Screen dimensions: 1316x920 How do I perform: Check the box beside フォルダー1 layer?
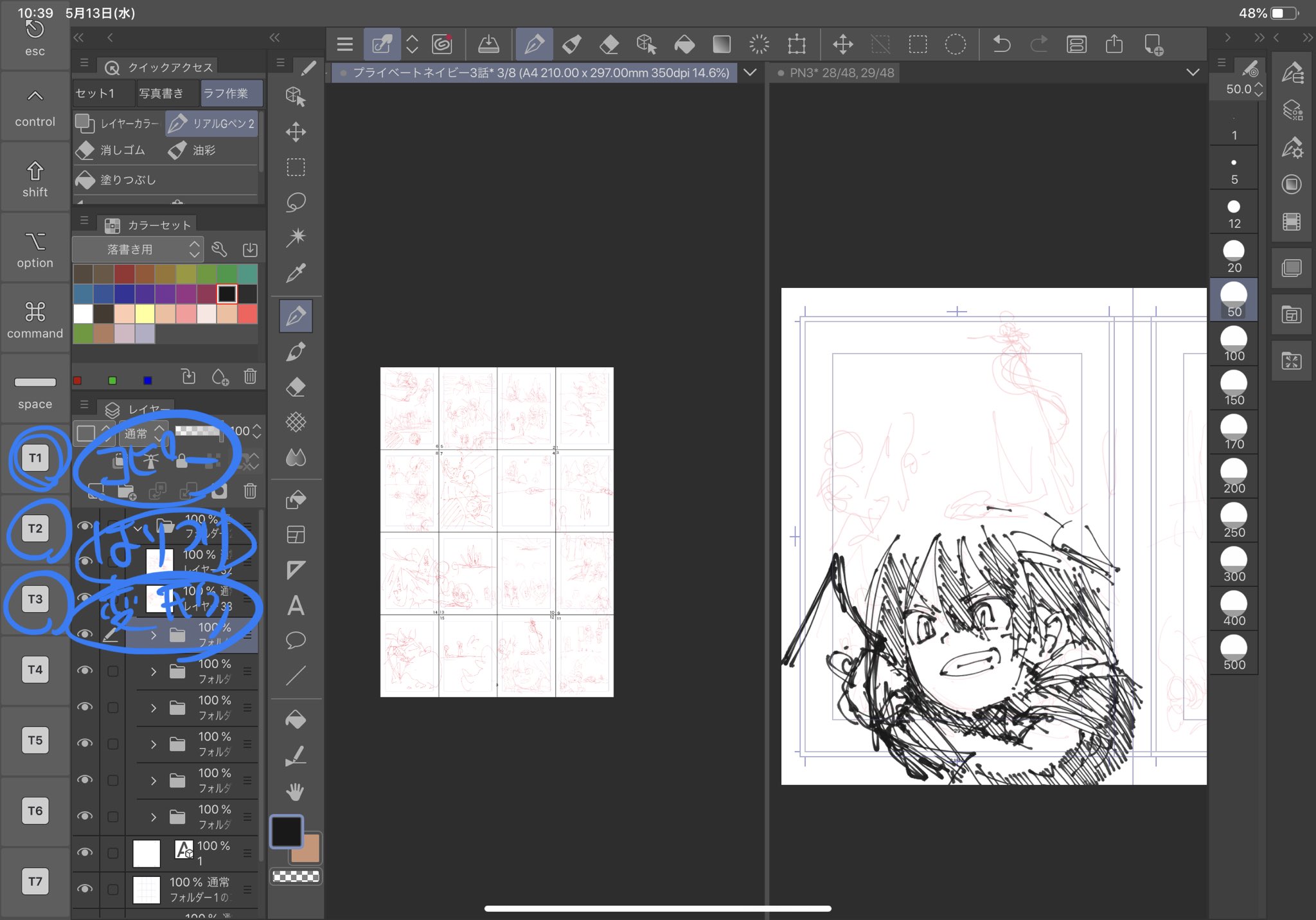tap(113, 890)
